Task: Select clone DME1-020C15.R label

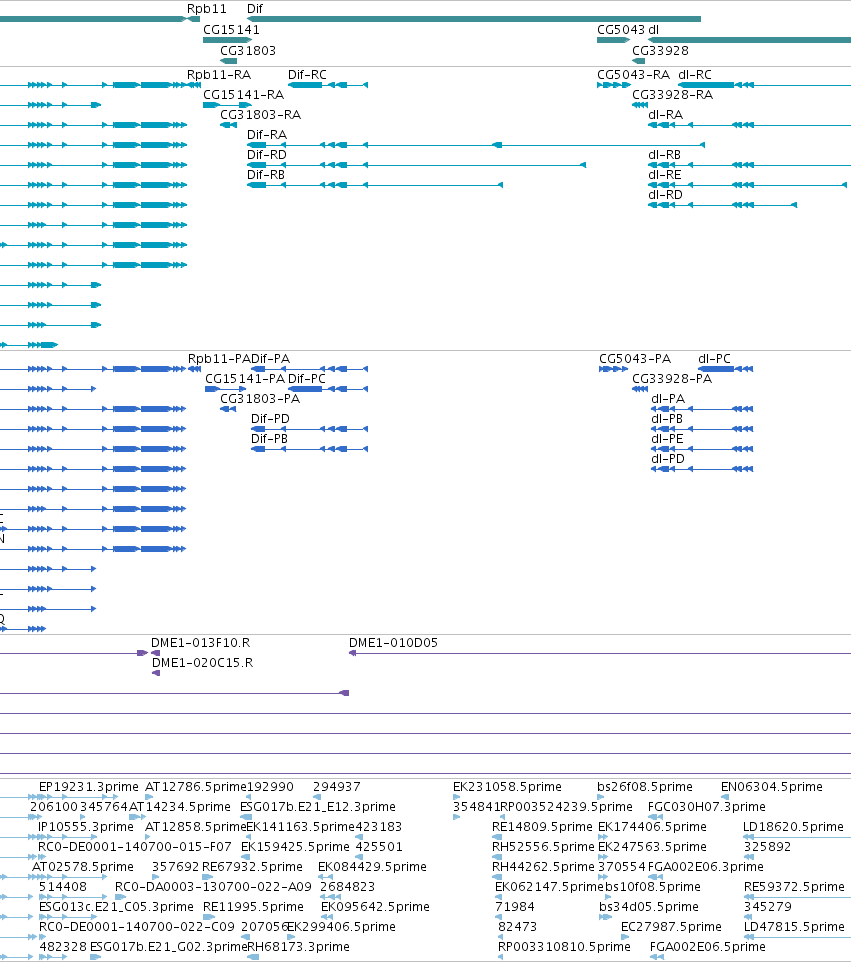Action: point(202,663)
